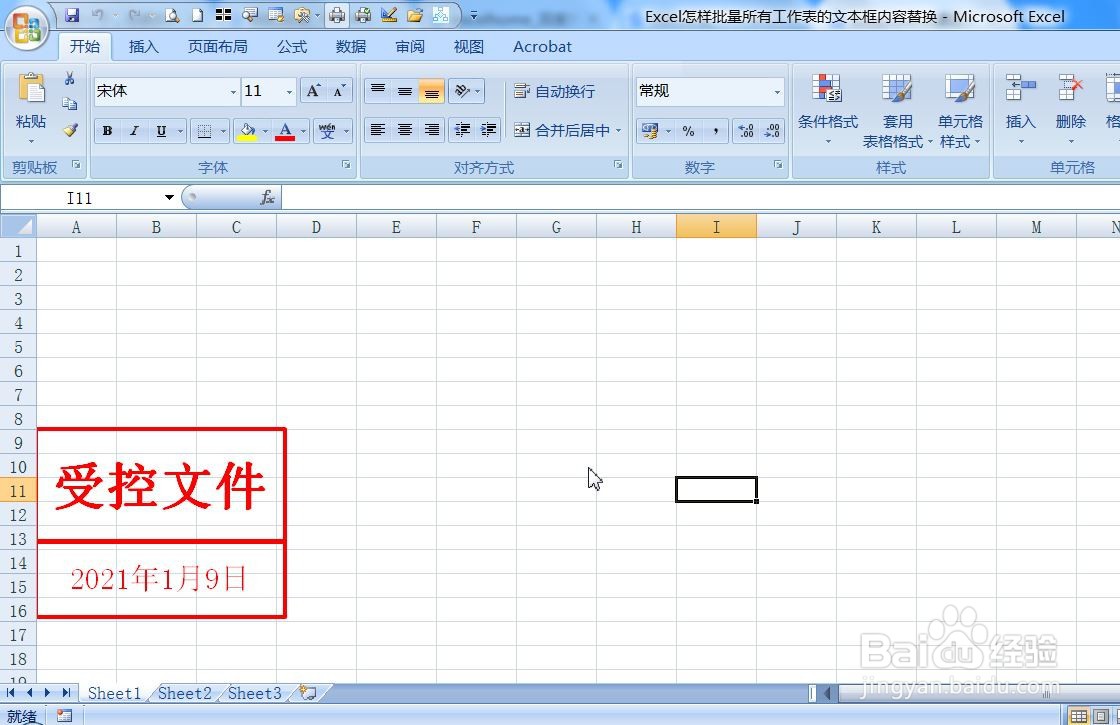Toggle italic formatting
The image size is (1120, 725).
(134, 131)
